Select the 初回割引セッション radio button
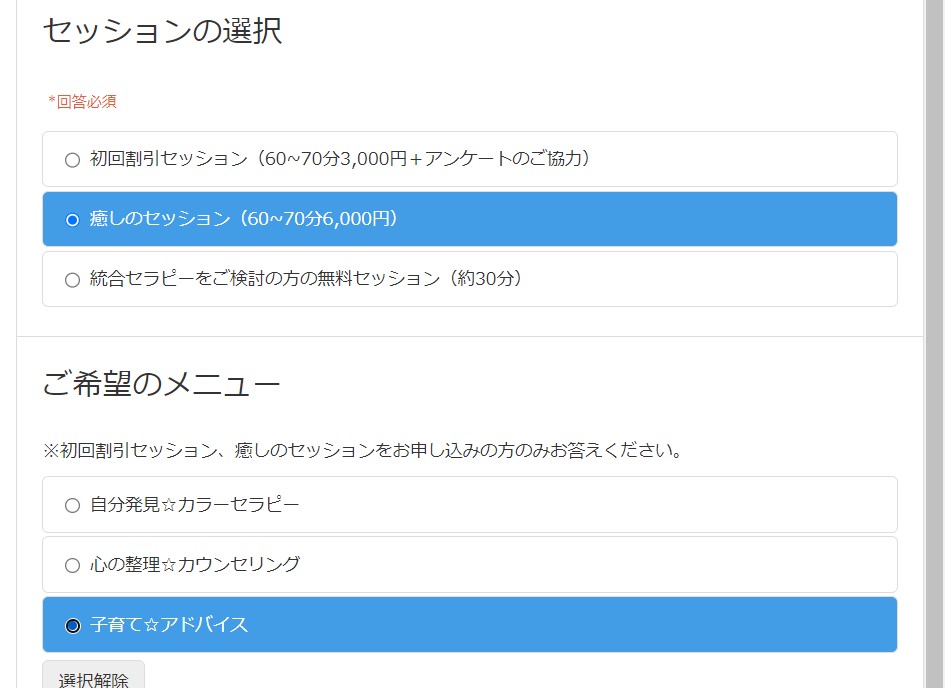The height and width of the screenshot is (688, 952). (x=72, y=160)
